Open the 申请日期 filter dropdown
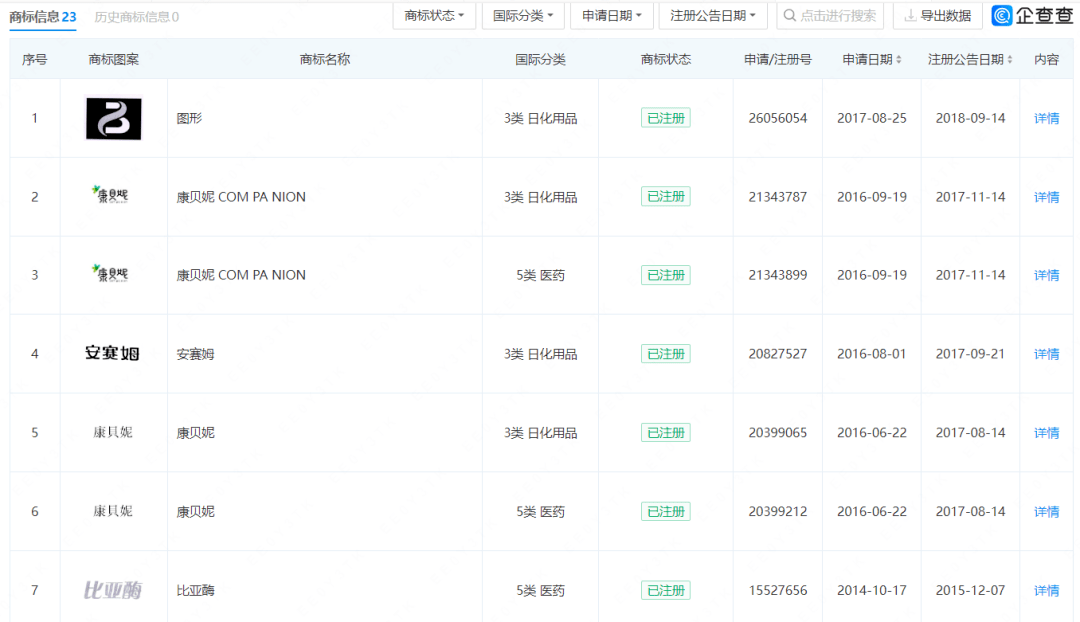The height and width of the screenshot is (622, 1080). [x=611, y=16]
